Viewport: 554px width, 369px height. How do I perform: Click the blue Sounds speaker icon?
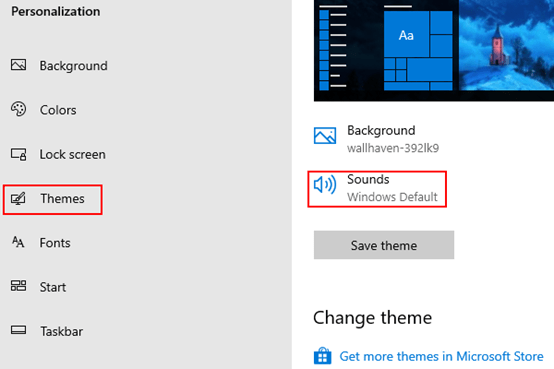[x=325, y=184]
